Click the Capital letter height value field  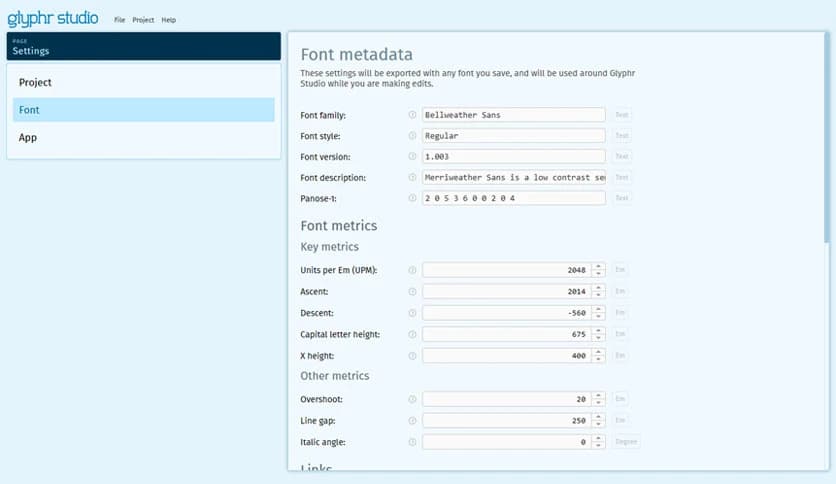pos(506,334)
